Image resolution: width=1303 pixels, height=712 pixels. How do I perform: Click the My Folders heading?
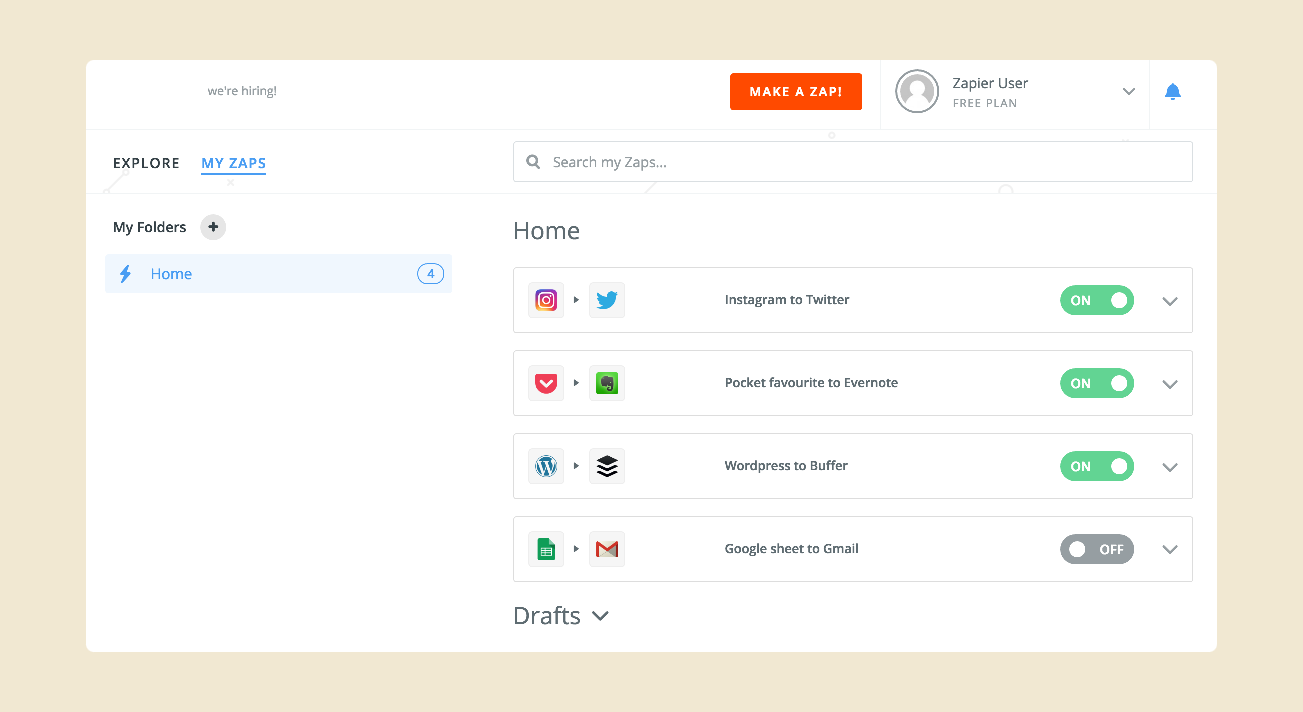click(150, 227)
